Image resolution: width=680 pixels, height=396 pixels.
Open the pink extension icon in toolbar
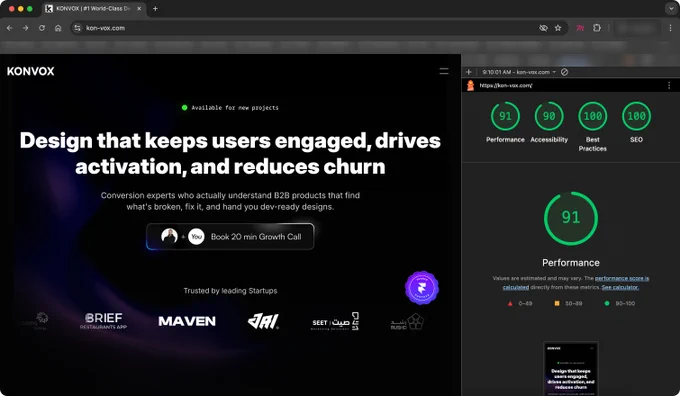pos(580,28)
